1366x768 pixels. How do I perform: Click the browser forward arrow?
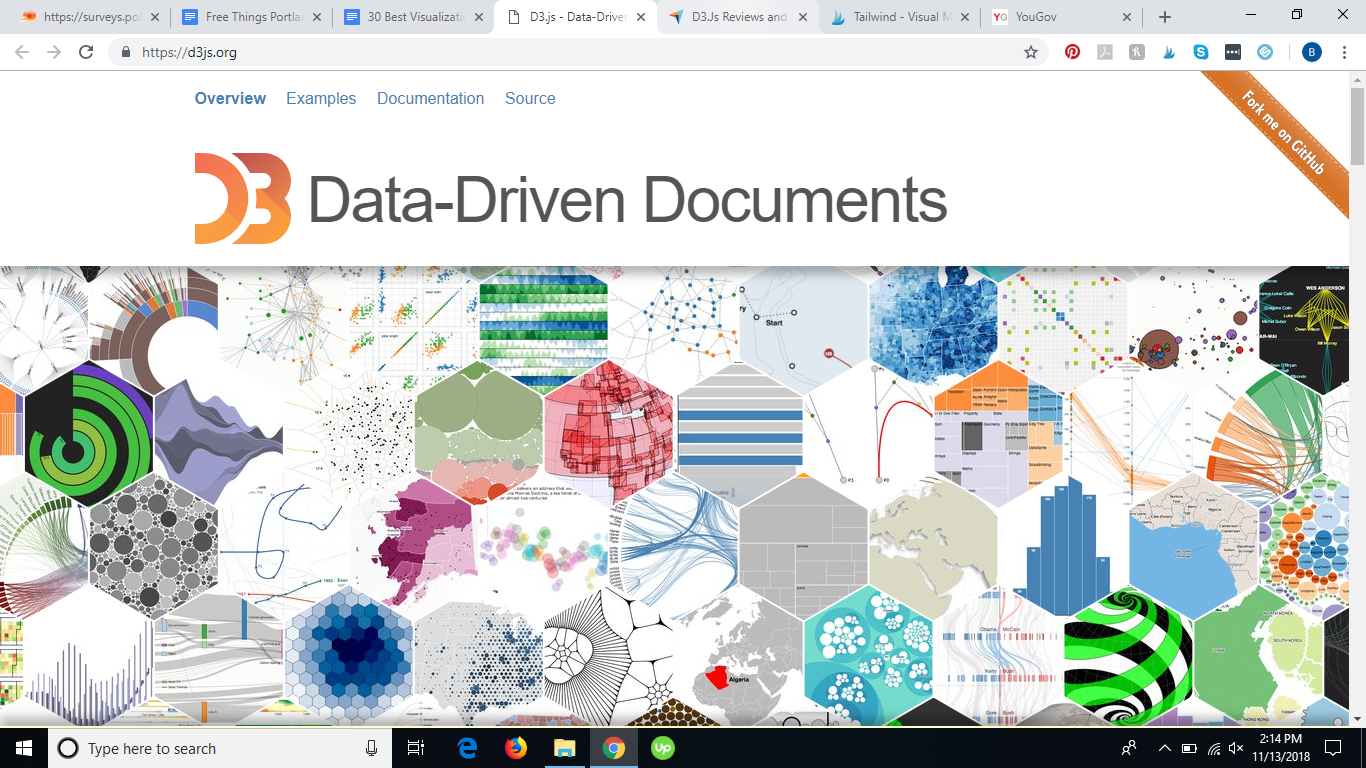[54, 52]
